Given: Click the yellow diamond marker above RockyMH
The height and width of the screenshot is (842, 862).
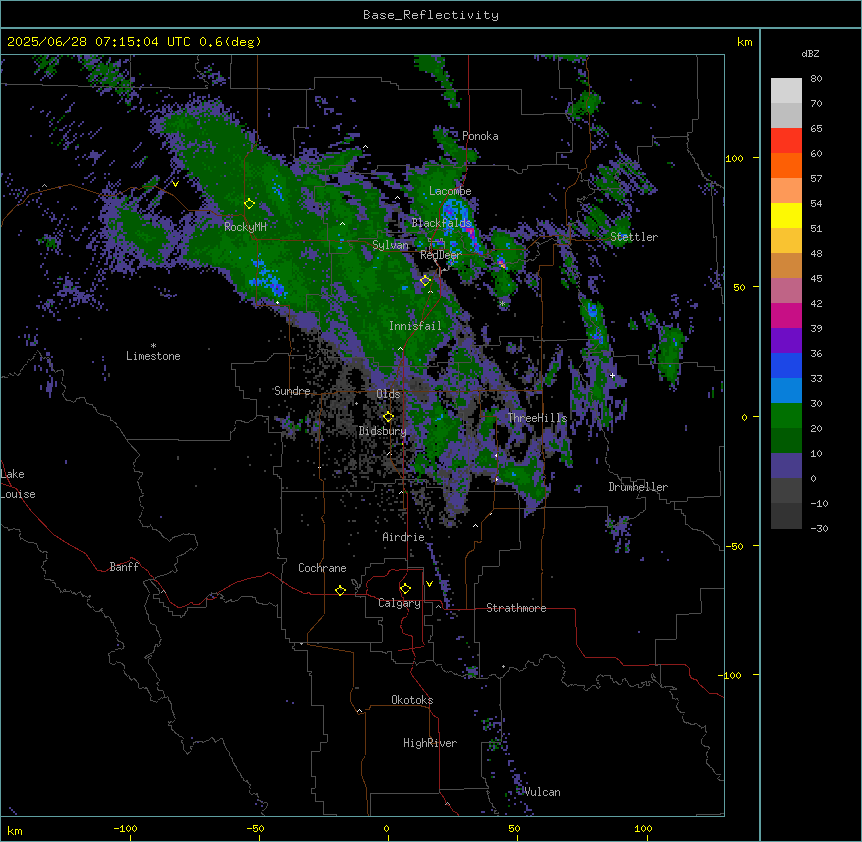Looking at the screenshot, I should point(249,204).
